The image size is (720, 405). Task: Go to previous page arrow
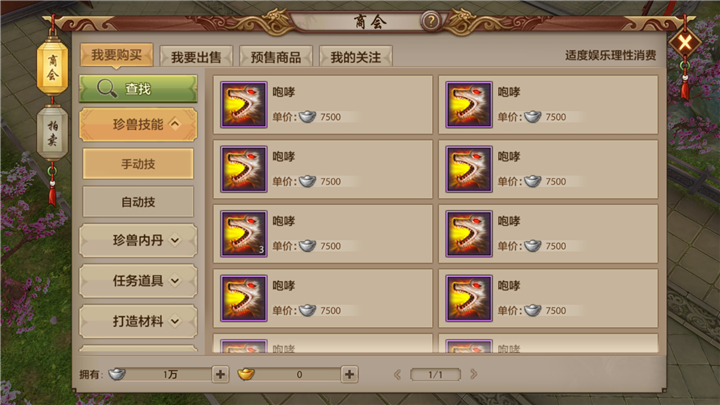pyautogui.click(x=398, y=374)
